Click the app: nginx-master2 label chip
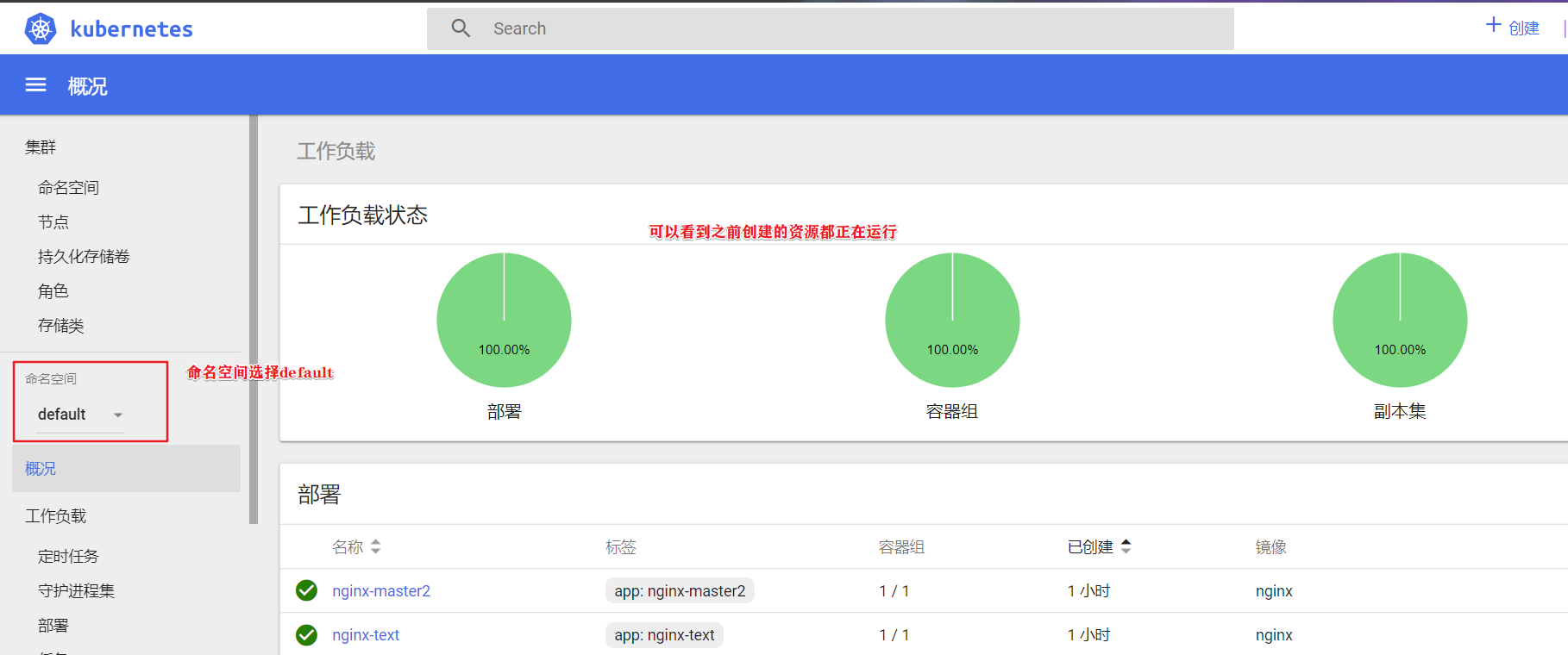The image size is (1568, 655). coord(680,591)
